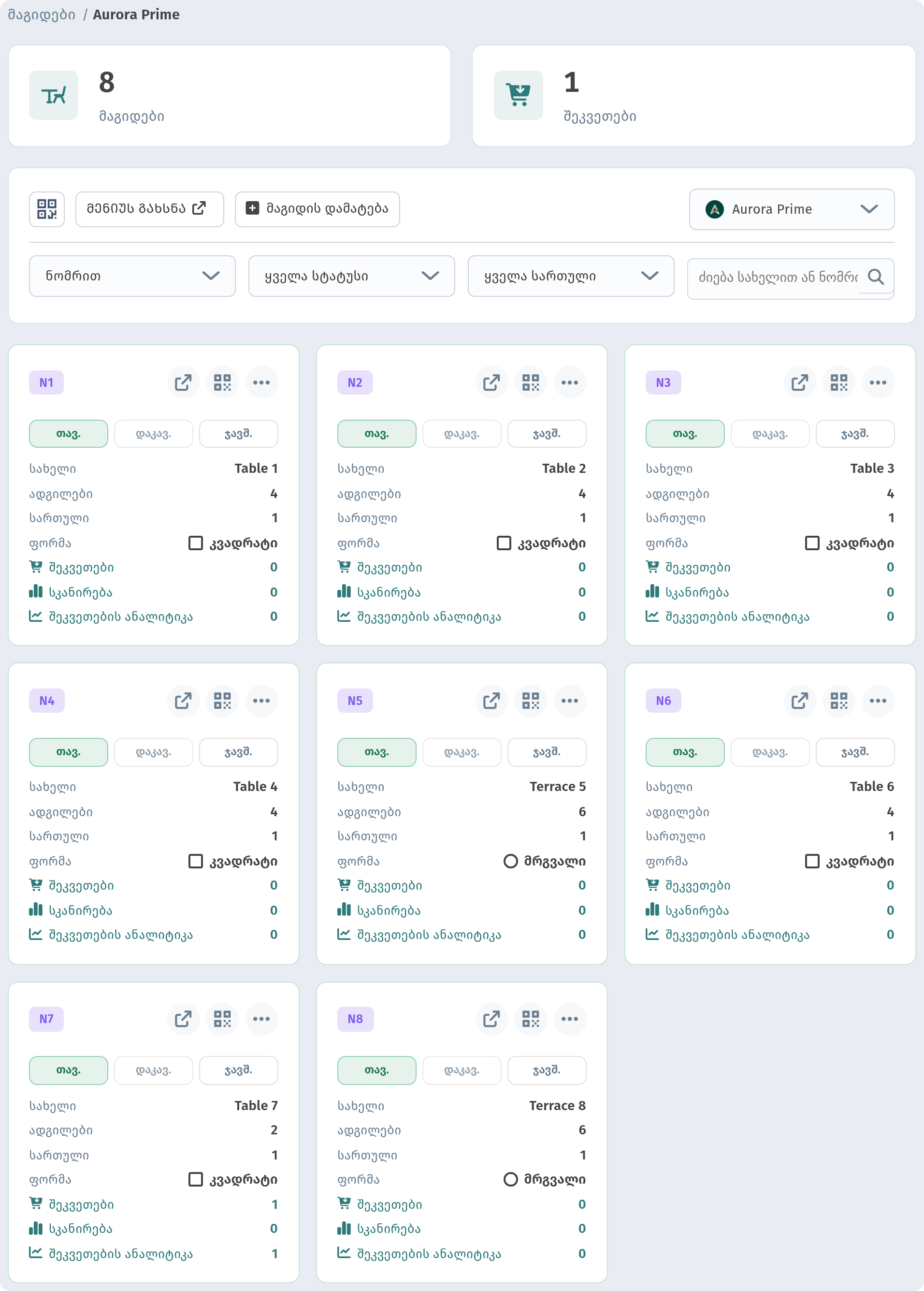Click the search magnifier icon
The image size is (924, 1291).
tap(876, 277)
